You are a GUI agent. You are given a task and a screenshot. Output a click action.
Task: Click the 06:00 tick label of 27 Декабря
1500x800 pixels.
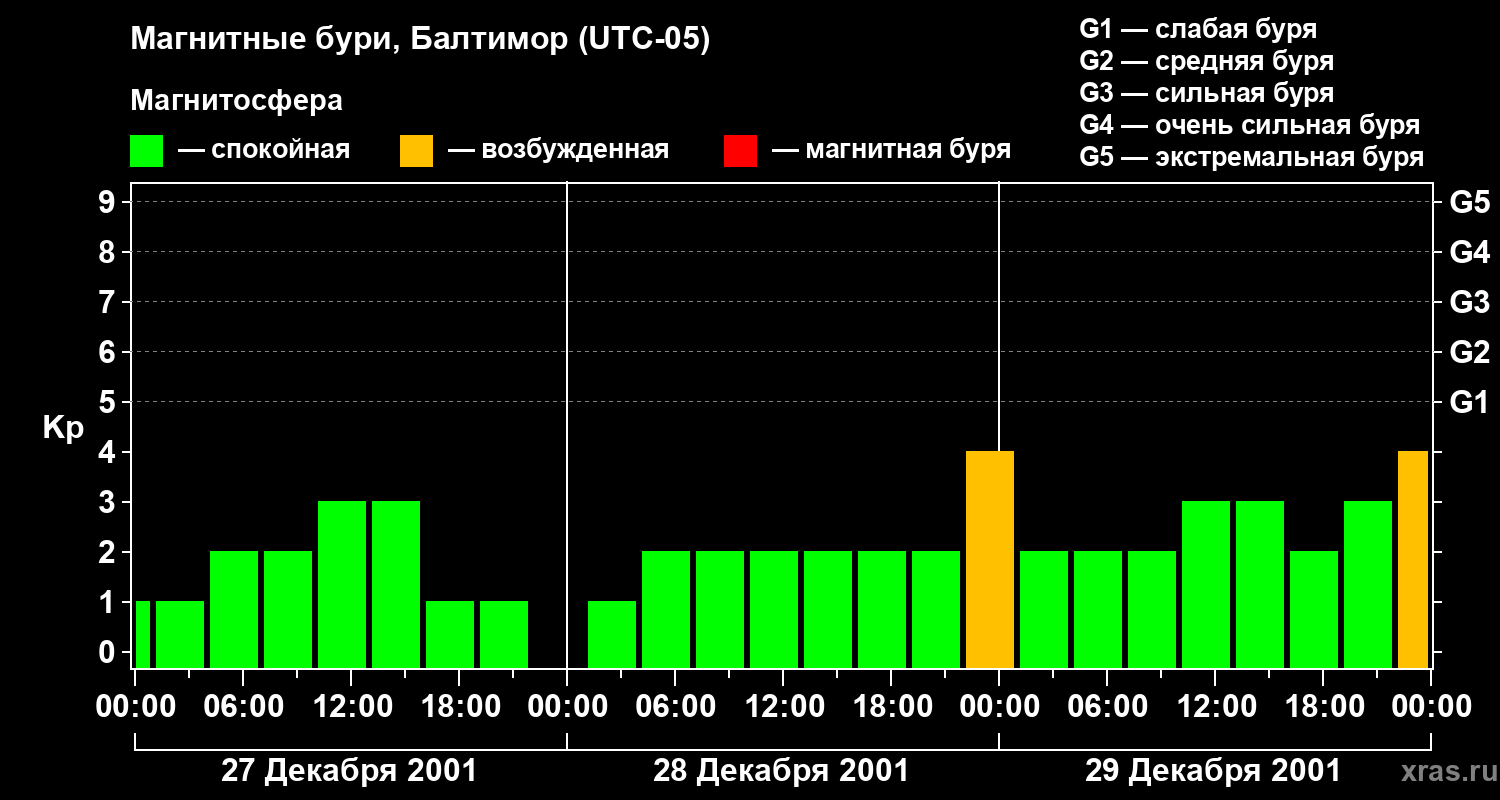(x=242, y=707)
